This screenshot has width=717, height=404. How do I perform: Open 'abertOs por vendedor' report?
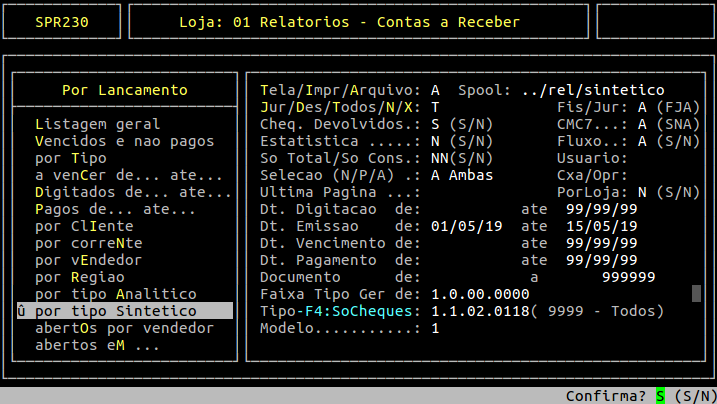coord(110,328)
